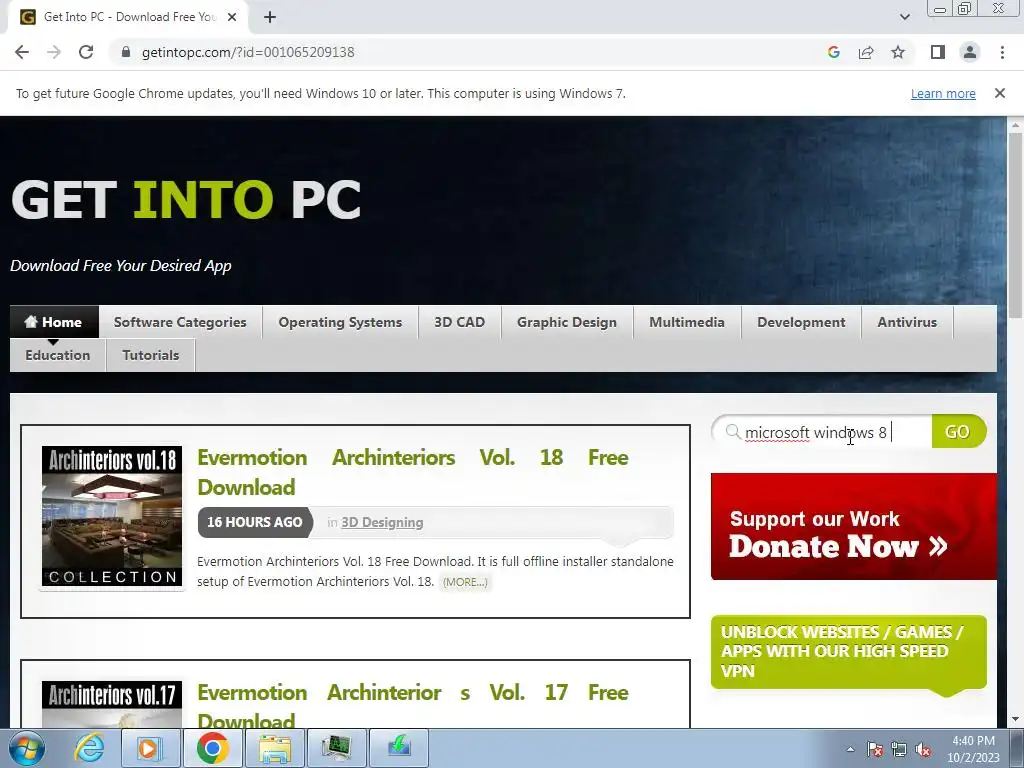
Task: Click the padlock site info icon
Action: coord(126,52)
